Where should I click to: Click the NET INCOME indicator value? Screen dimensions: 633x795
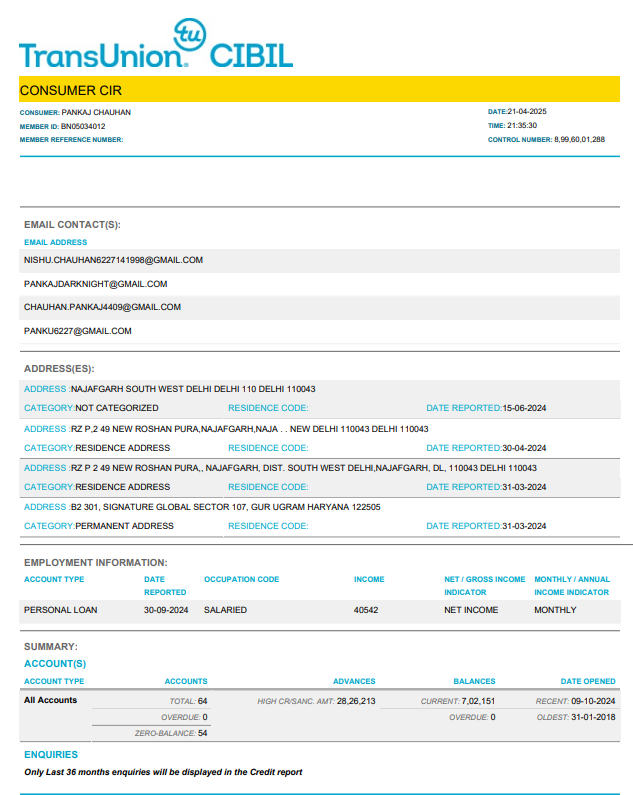[471, 610]
